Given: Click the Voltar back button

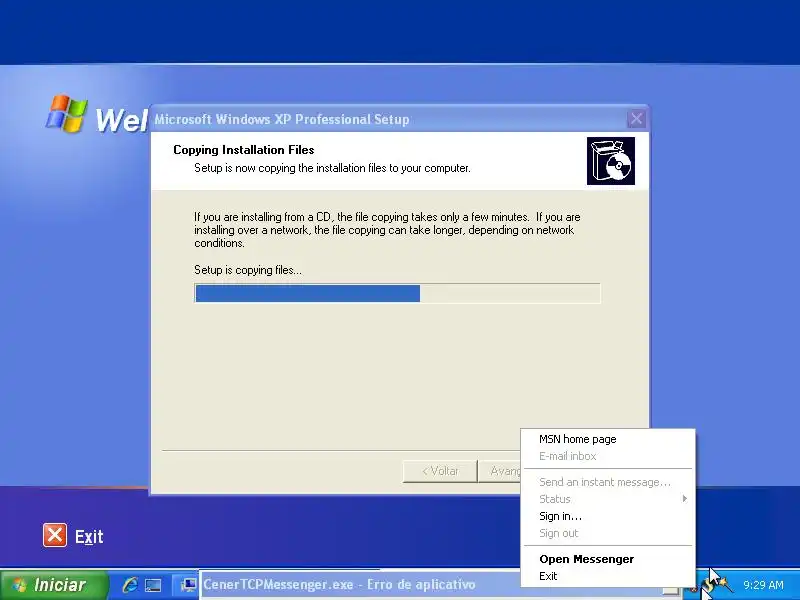Looking at the screenshot, I should coord(440,471).
